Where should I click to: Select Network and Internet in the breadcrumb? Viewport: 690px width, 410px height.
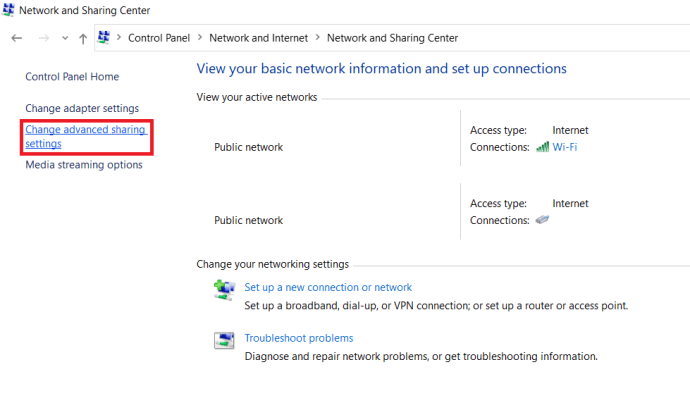click(259, 38)
